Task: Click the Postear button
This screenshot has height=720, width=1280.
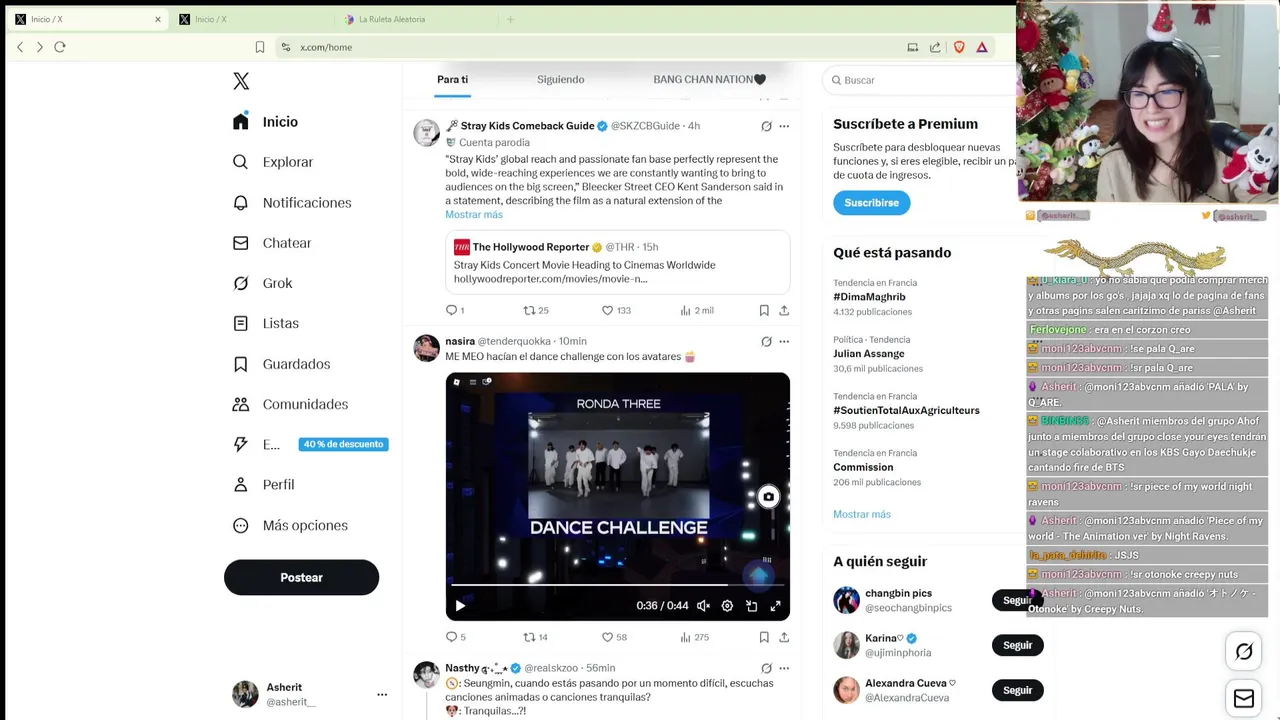Action: pos(301,577)
